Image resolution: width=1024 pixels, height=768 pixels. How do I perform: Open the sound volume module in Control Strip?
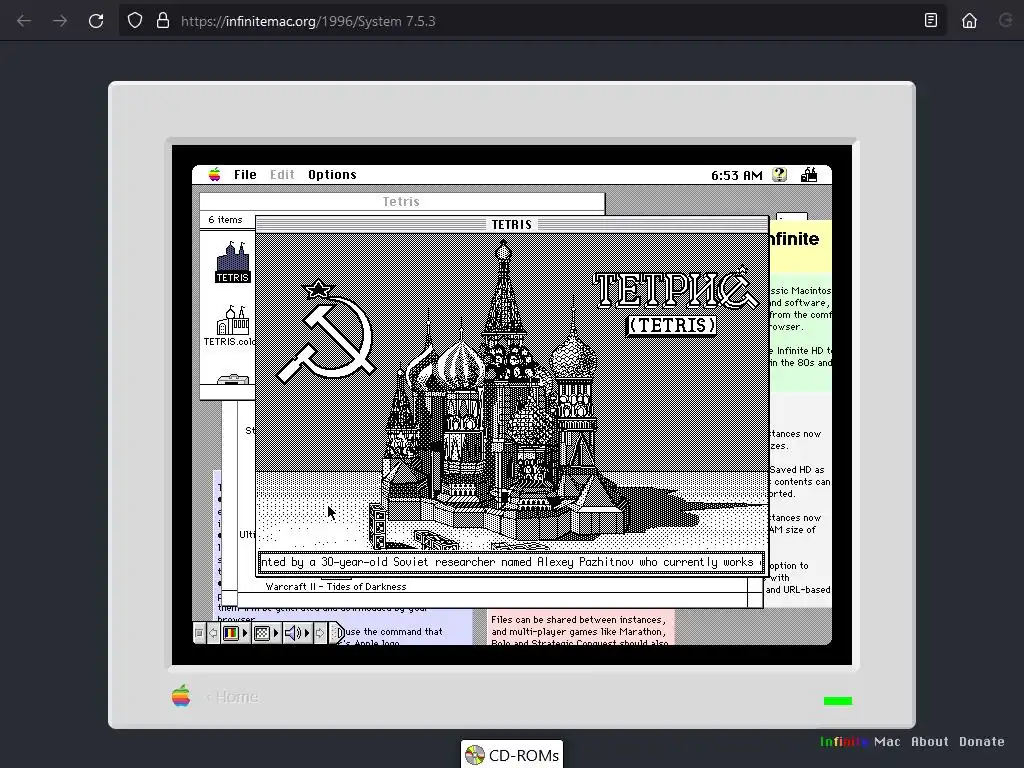[297, 633]
